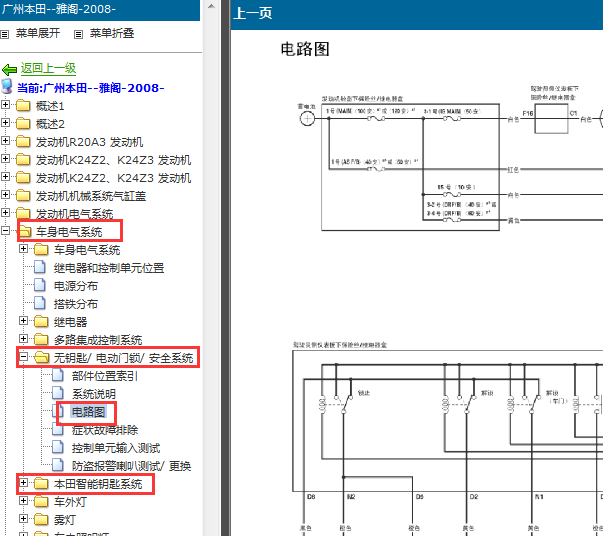The height and width of the screenshot is (536, 603).
Task: Expand the 继电器 folder node
Action: coord(23,320)
